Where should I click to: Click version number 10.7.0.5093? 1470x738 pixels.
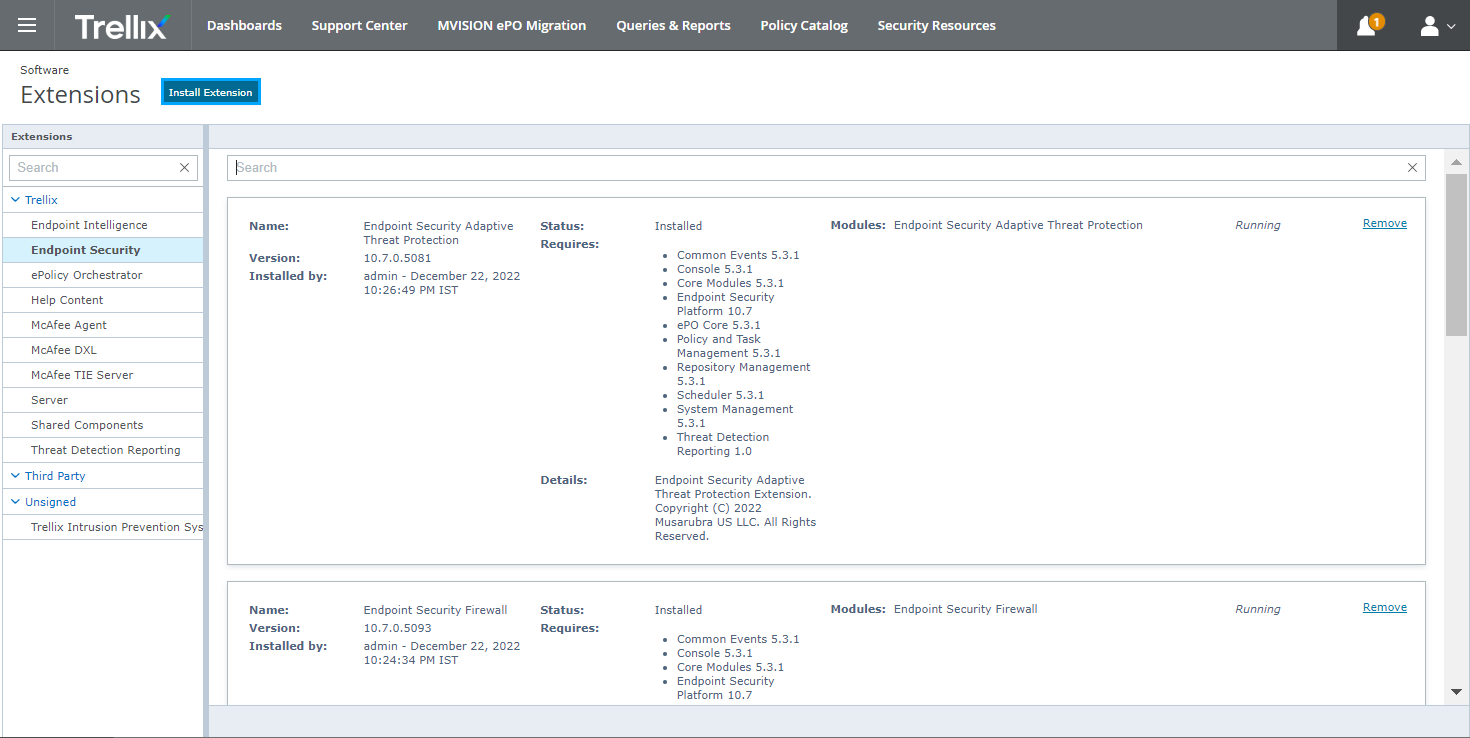point(397,628)
